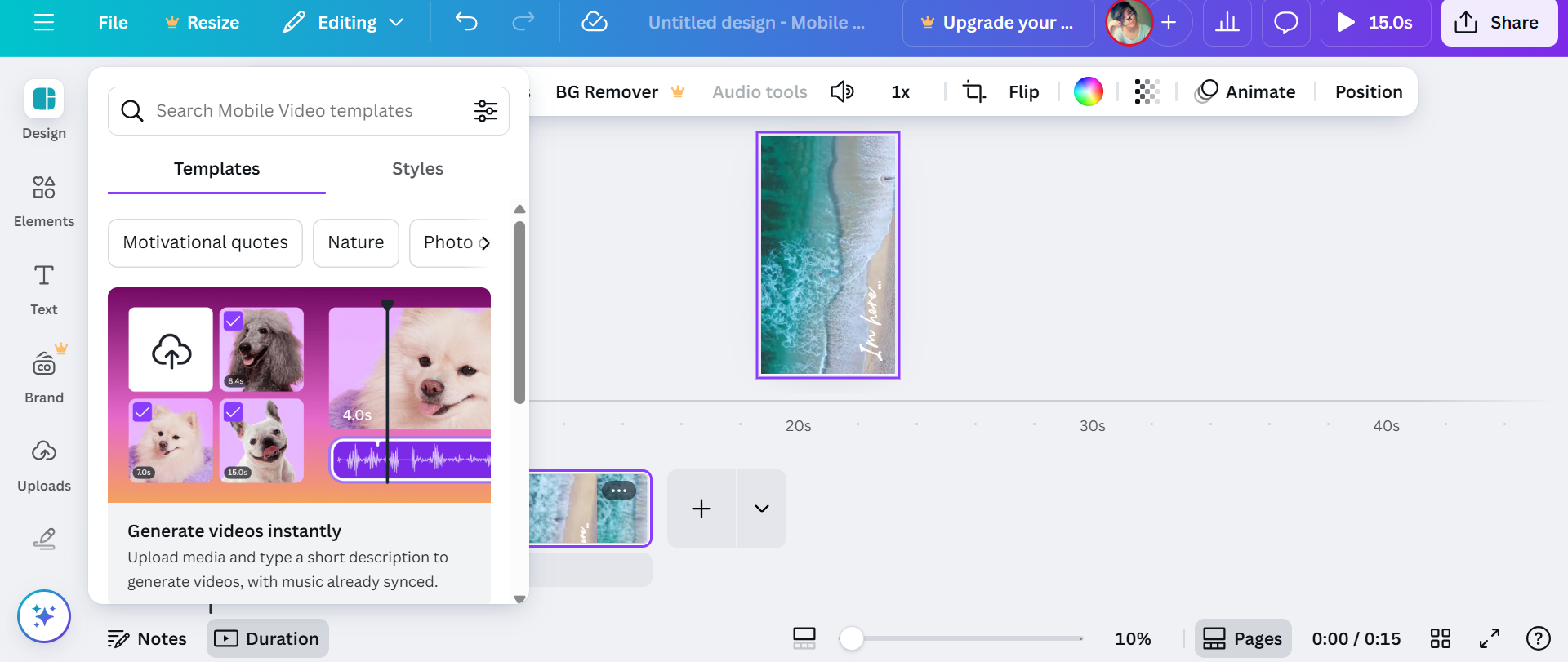The height and width of the screenshot is (662, 1568).
Task: Open the Design sidebar tab
Action: tap(44, 110)
